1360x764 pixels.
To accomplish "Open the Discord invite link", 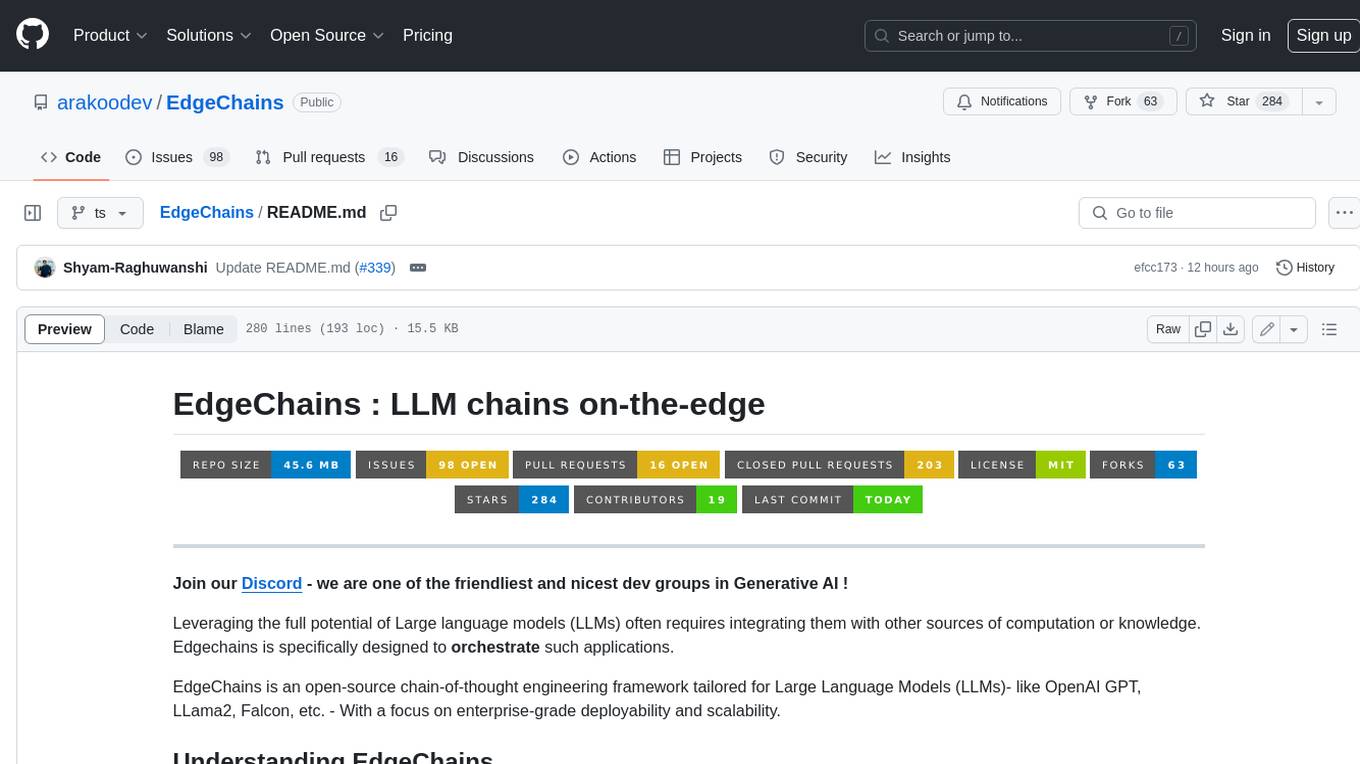I will (x=271, y=583).
